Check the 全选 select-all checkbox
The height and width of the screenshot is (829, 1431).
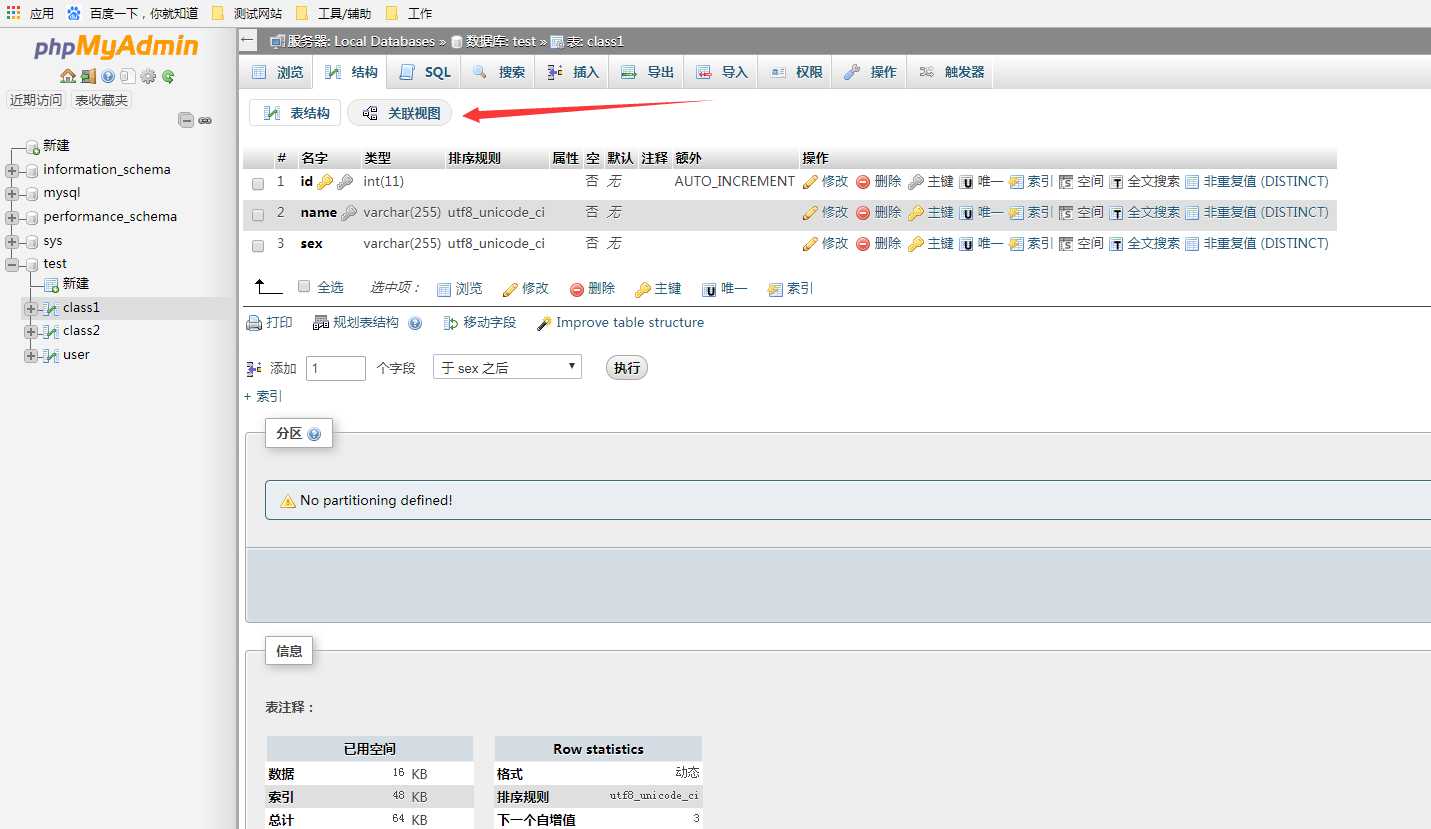[305, 286]
